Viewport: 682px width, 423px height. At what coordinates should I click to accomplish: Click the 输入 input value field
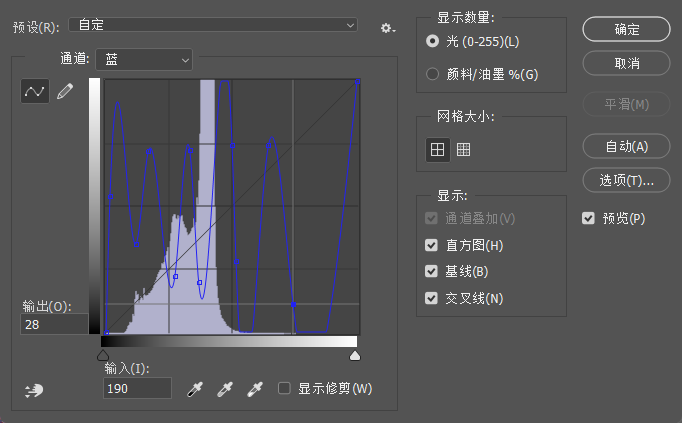137,388
